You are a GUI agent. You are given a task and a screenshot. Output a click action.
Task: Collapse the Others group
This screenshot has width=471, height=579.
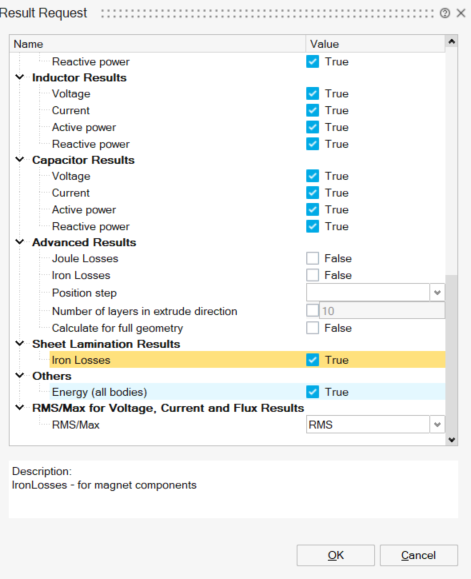[20, 376]
